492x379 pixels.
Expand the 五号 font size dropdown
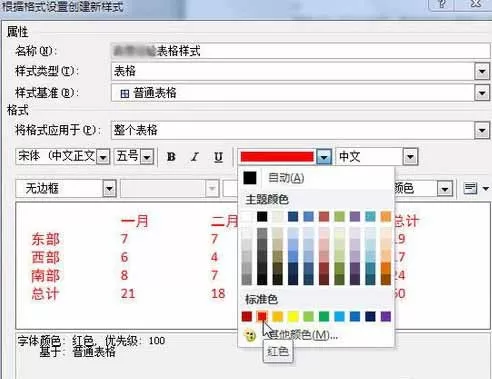point(147,156)
